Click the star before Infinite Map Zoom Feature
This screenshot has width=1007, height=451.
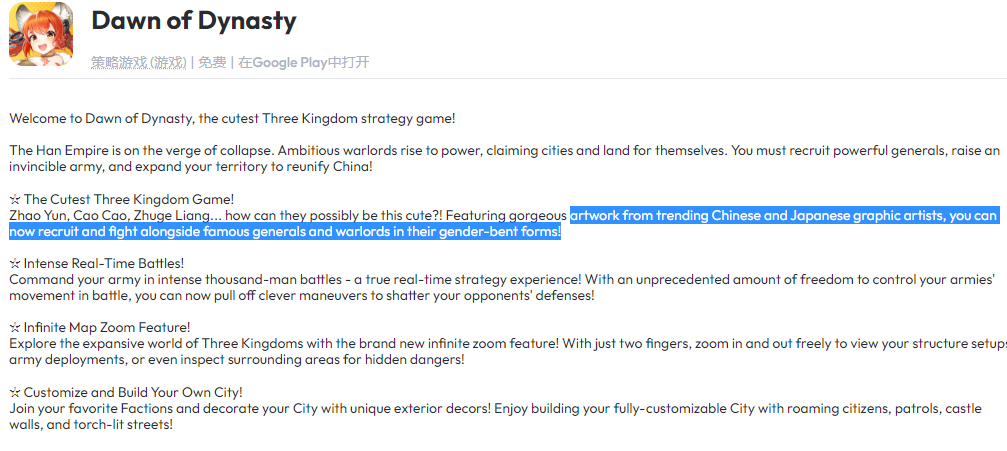(14, 327)
